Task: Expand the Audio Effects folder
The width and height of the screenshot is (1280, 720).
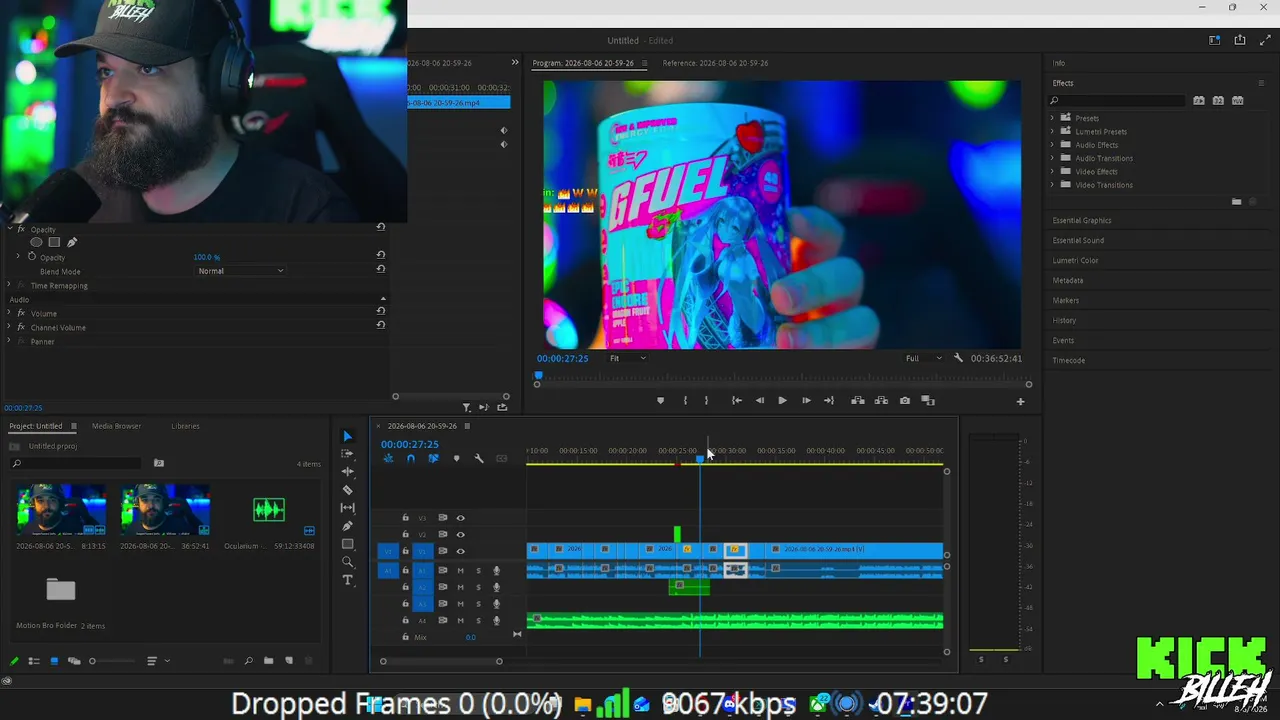Action: 1052,145
